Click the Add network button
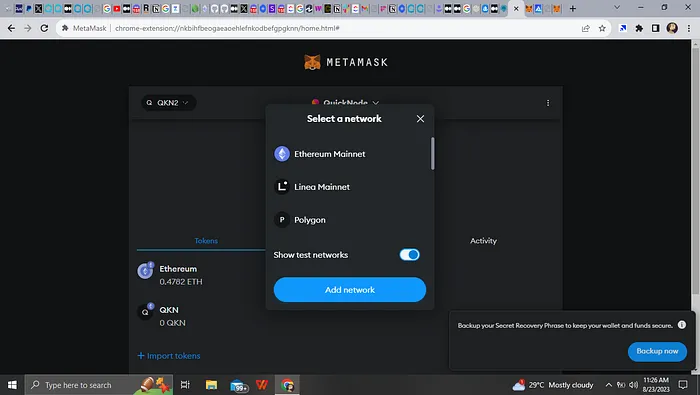700x395 pixels. 350,290
